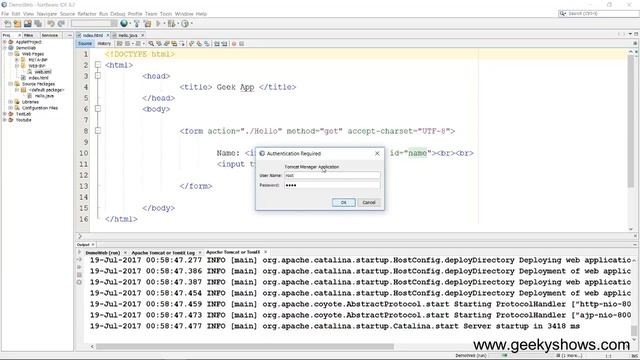Click the User Name input field
The height and width of the screenshot is (360, 640).
[332, 175]
